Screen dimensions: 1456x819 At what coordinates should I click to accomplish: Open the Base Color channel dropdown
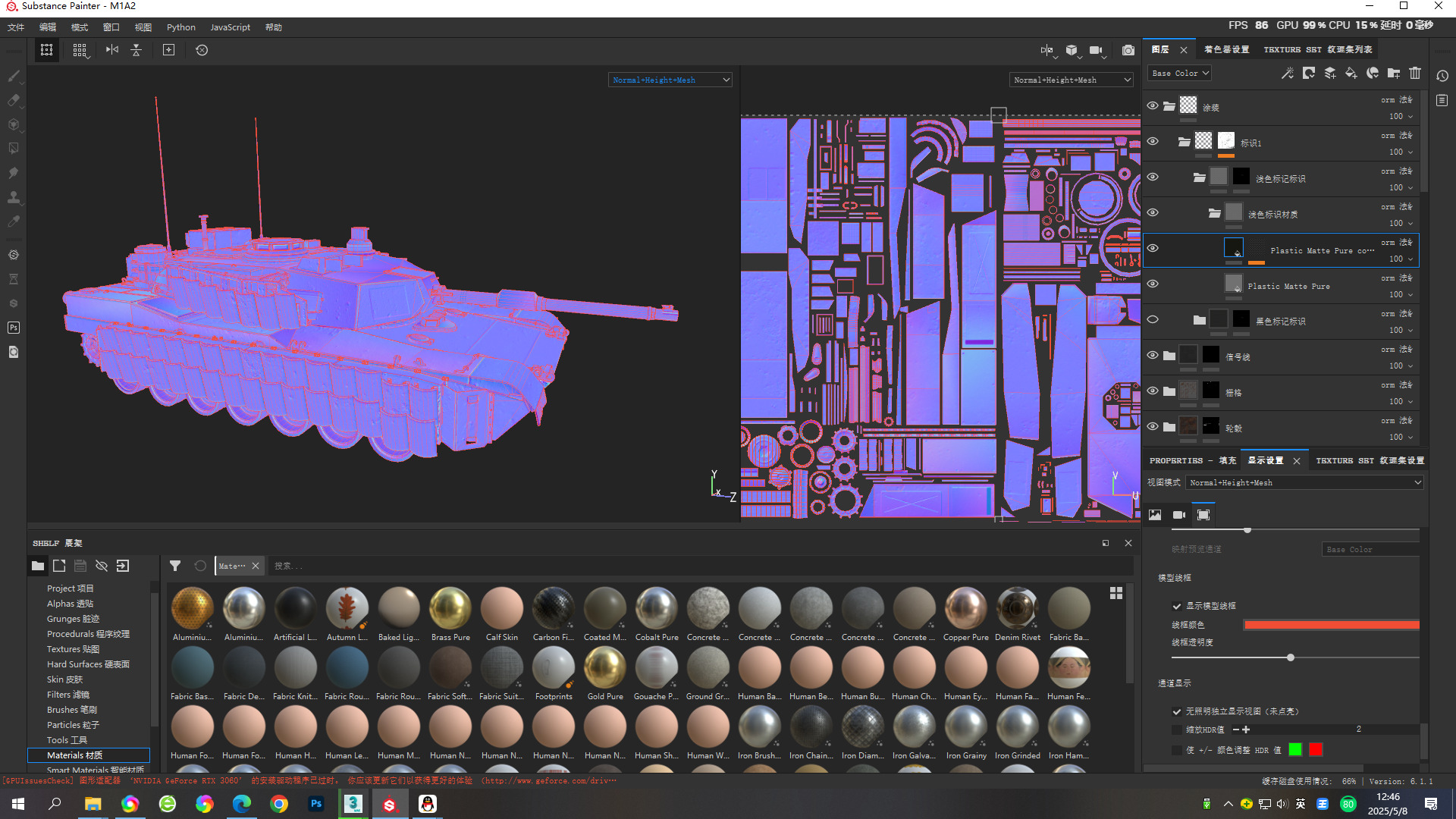[1180, 74]
